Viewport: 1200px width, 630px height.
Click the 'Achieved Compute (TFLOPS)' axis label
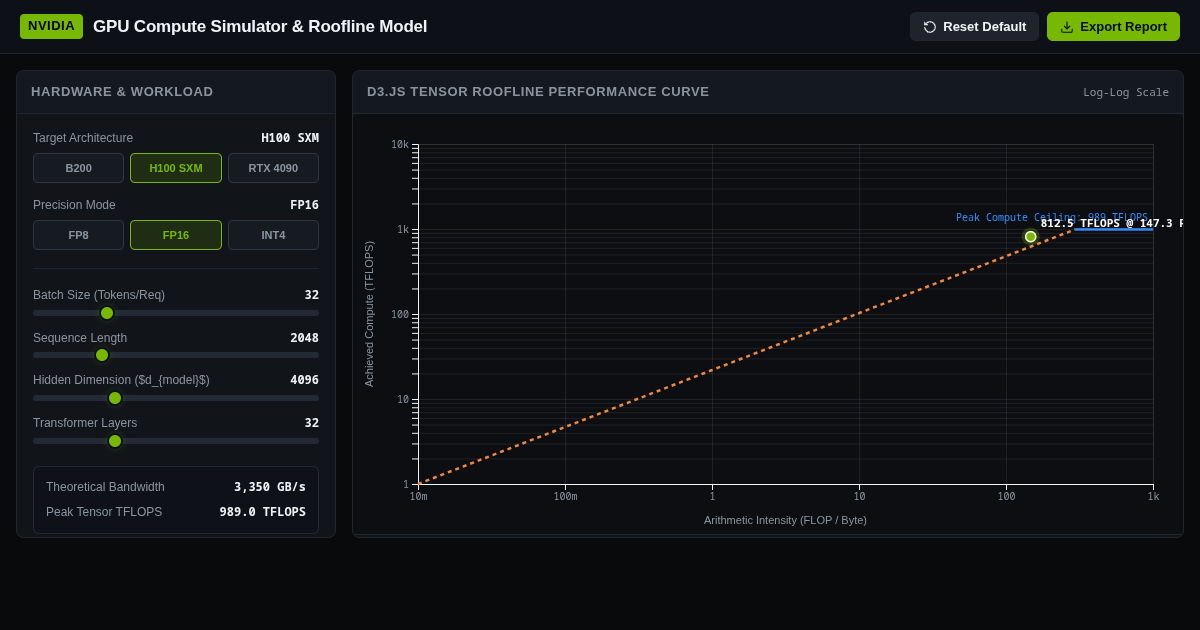pos(369,314)
